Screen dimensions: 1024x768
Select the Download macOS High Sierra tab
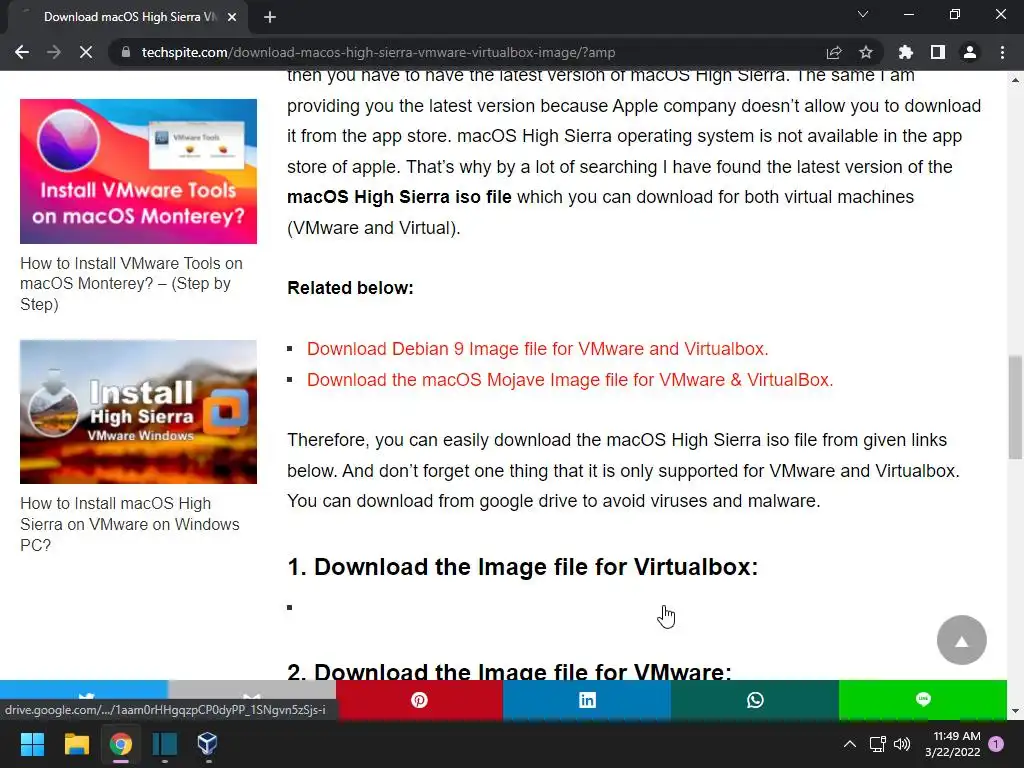click(x=129, y=17)
